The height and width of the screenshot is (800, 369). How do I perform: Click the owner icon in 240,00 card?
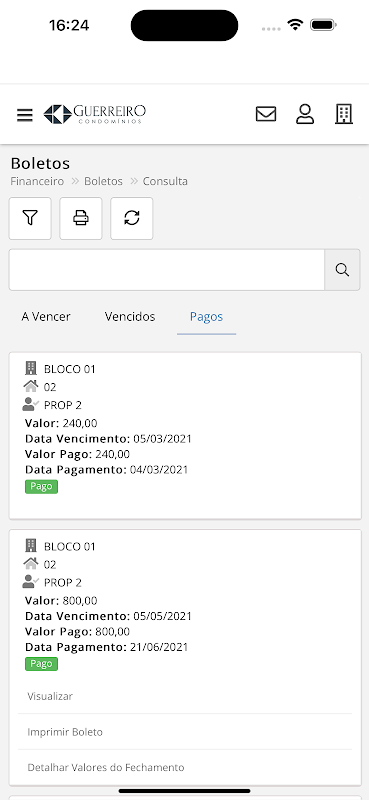point(31,405)
